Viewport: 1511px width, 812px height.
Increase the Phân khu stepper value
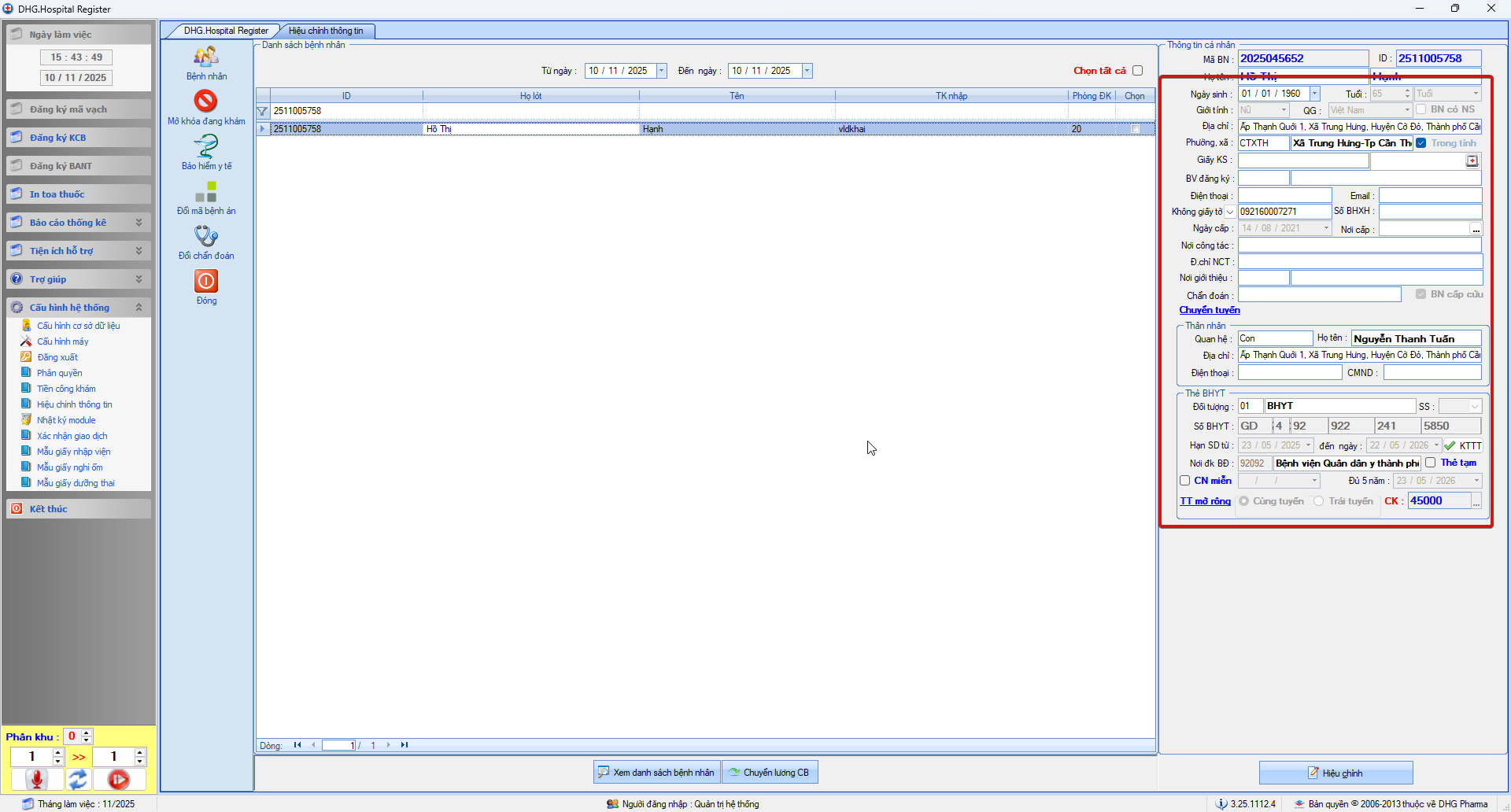(87, 733)
